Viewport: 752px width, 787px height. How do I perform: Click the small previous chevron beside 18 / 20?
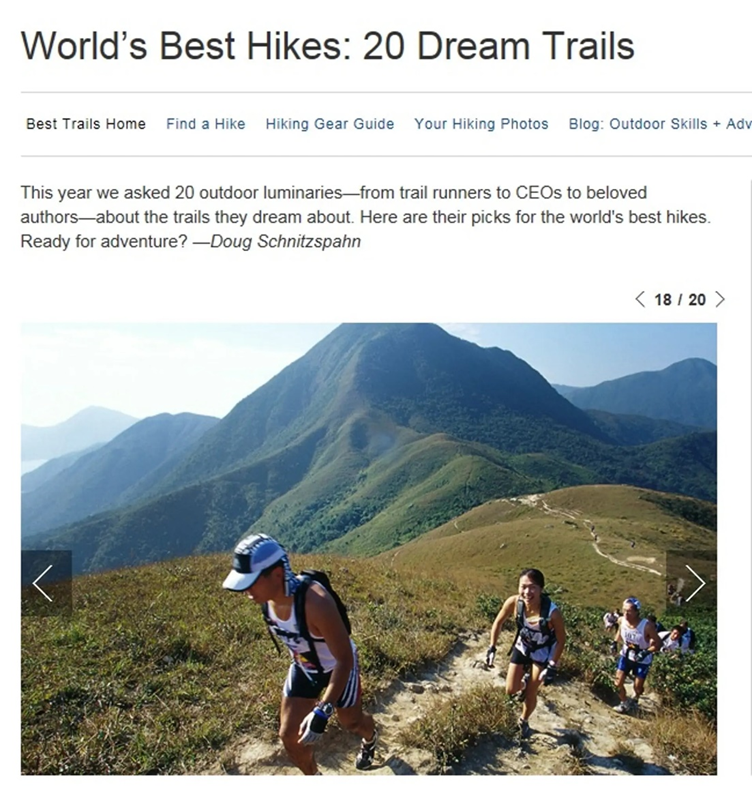640,299
